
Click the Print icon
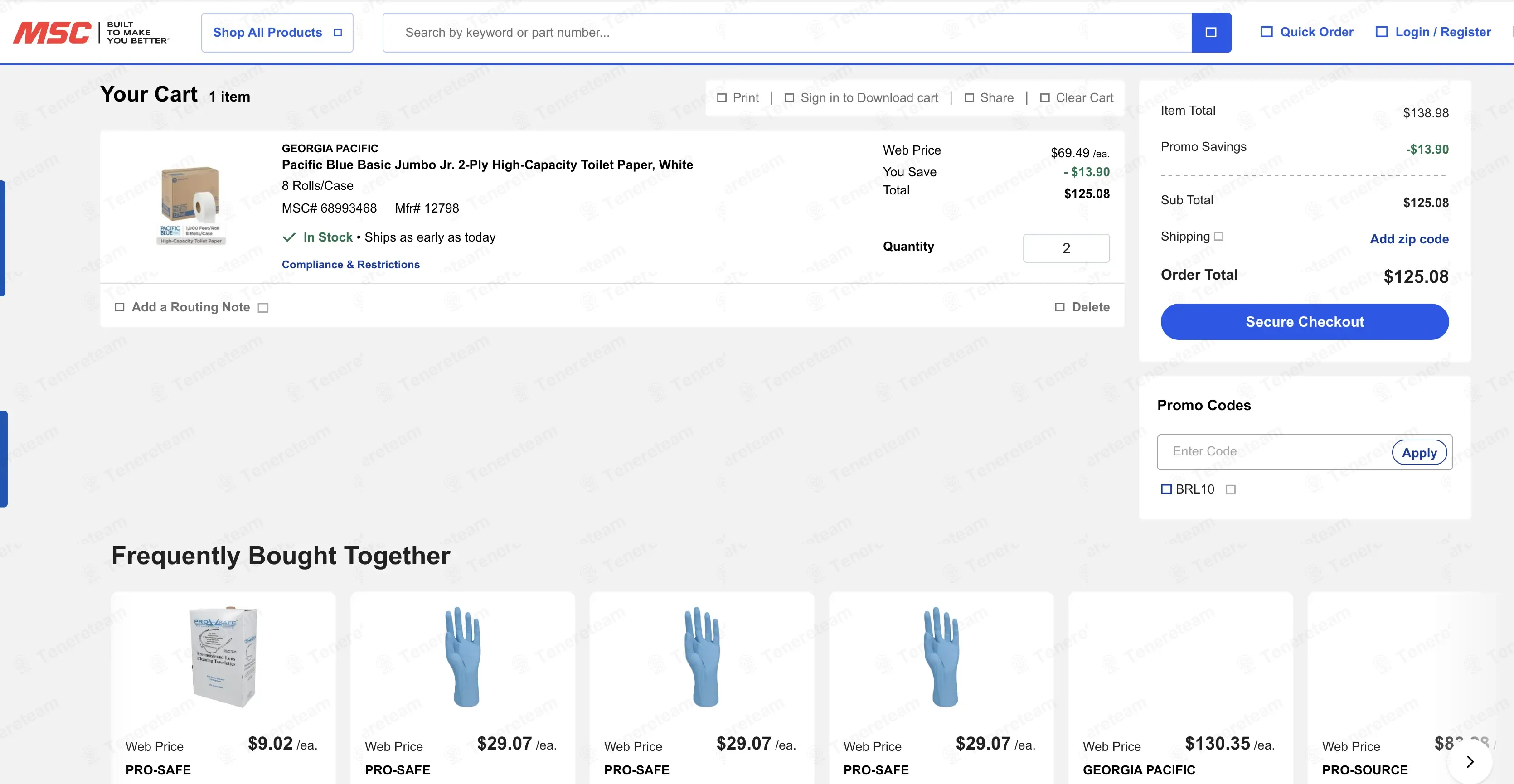722,97
